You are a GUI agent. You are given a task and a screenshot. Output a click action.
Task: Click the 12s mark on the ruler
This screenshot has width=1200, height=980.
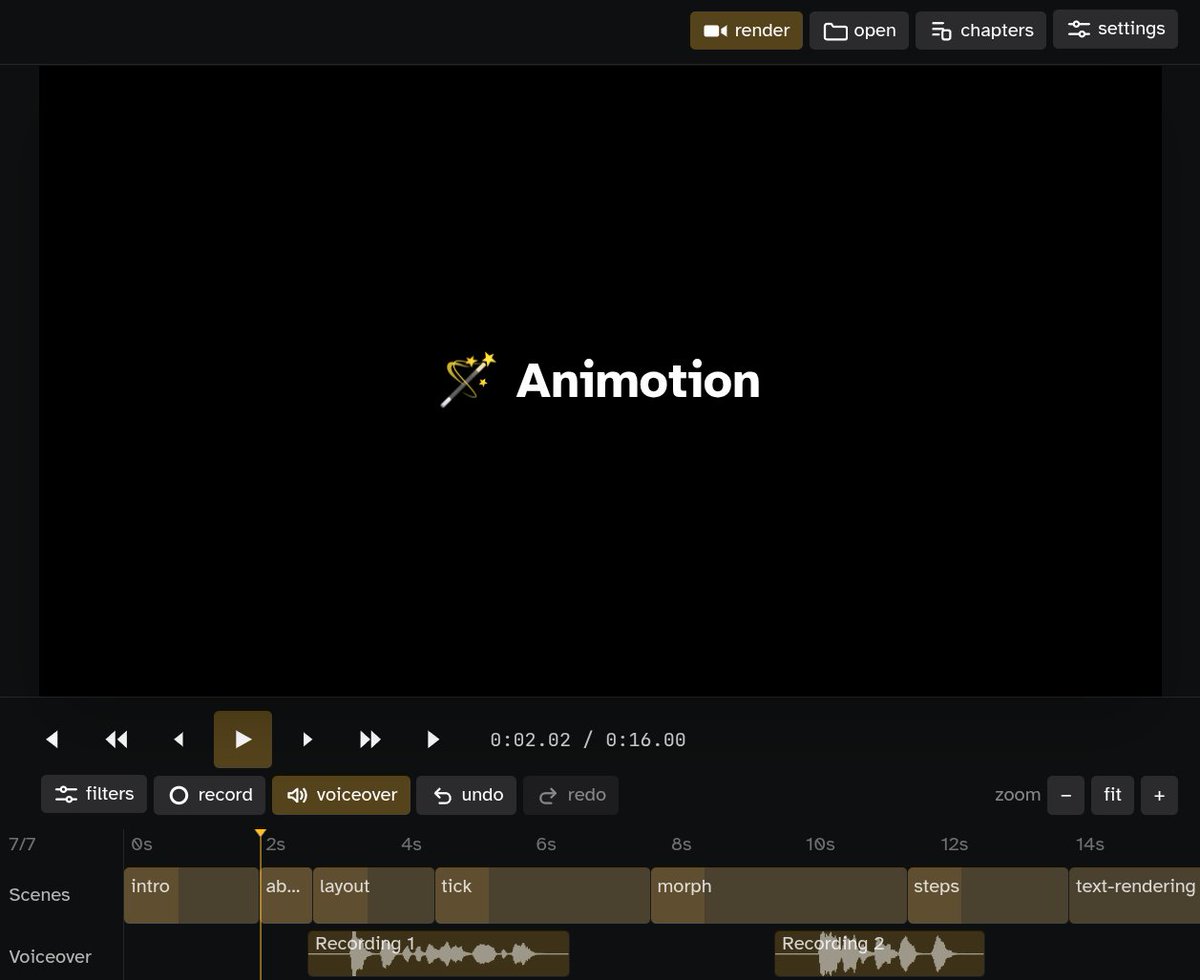(x=955, y=845)
